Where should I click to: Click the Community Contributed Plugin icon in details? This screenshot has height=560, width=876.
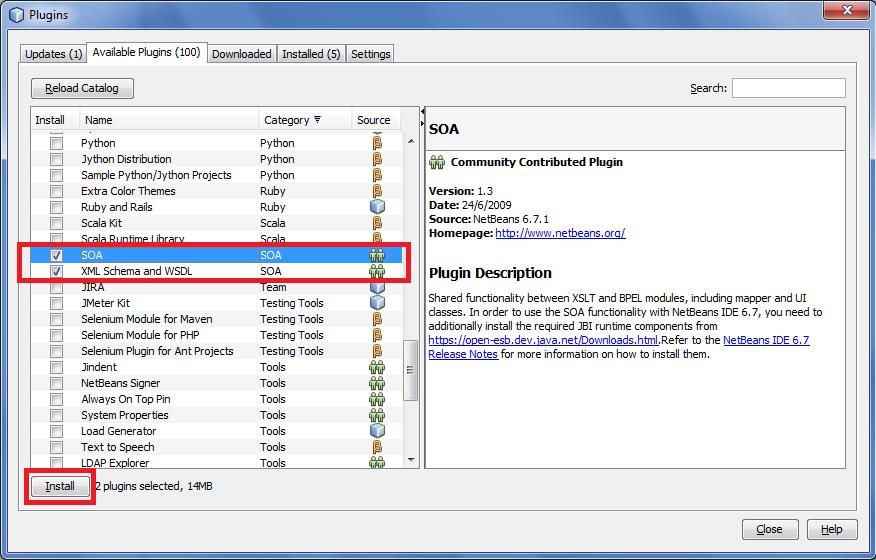click(x=437, y=162)
